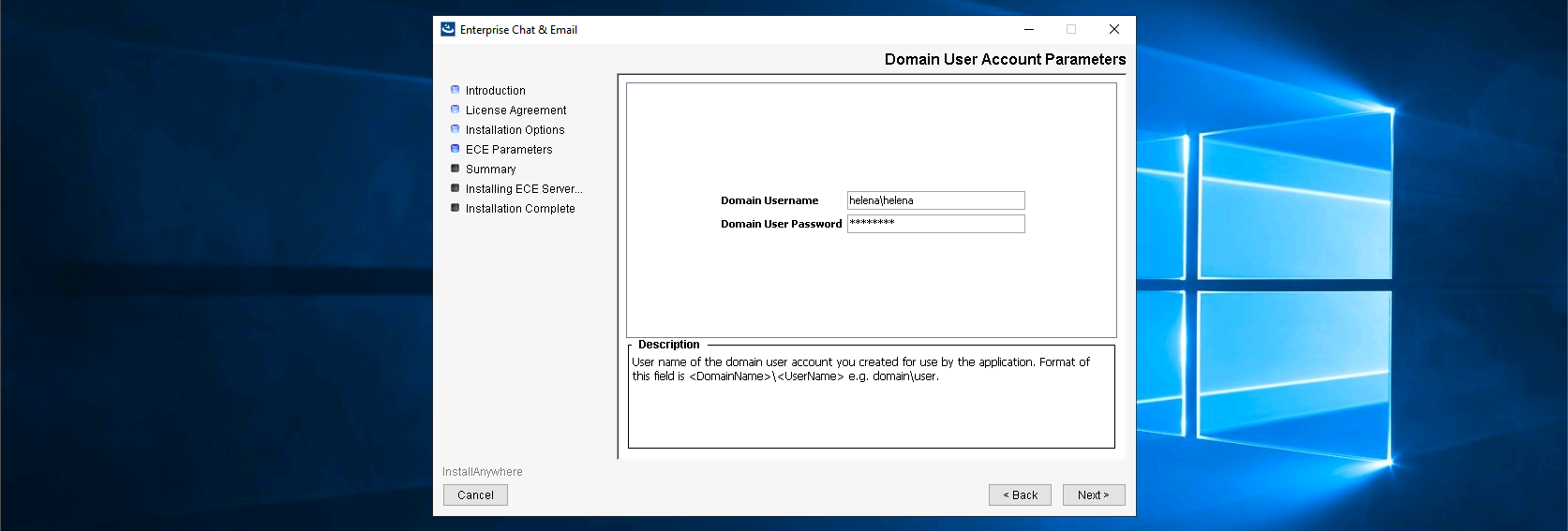This screenshot has width=1568, height=531.
Task: Select the ECE Parameters step bullet icon
Action: point(455,149)
